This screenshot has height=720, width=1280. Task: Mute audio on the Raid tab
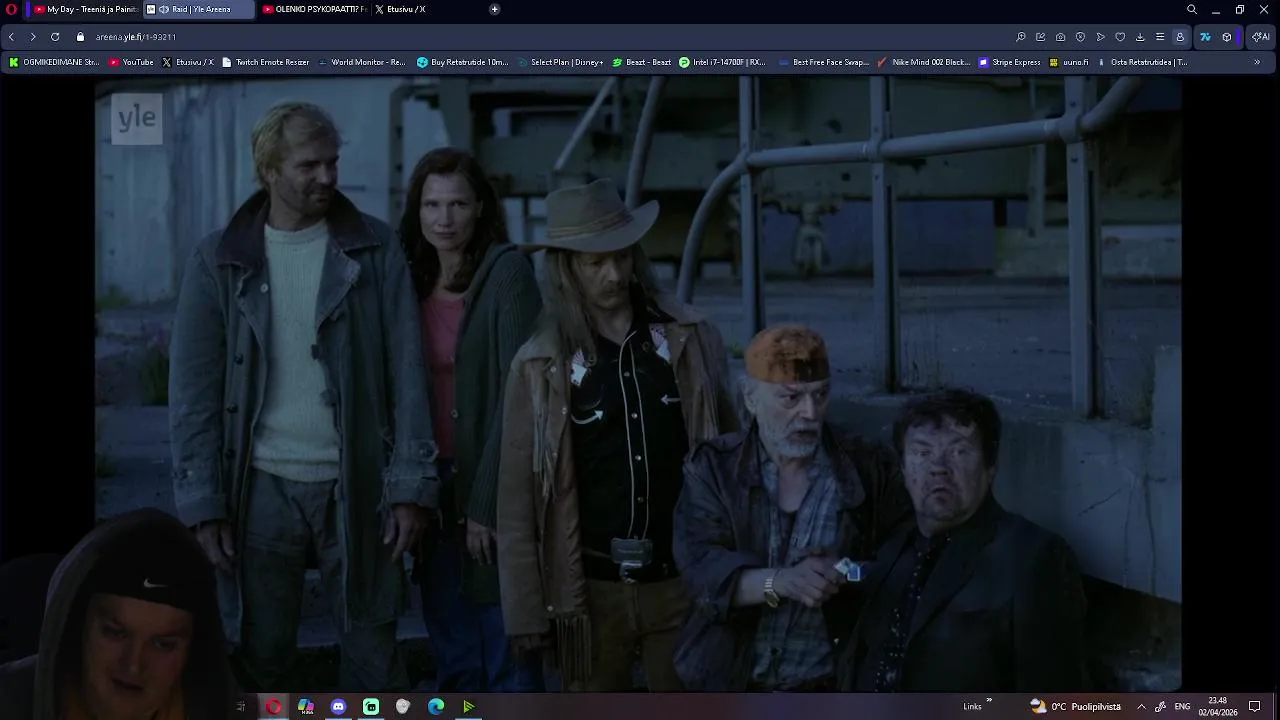(164, 10)
